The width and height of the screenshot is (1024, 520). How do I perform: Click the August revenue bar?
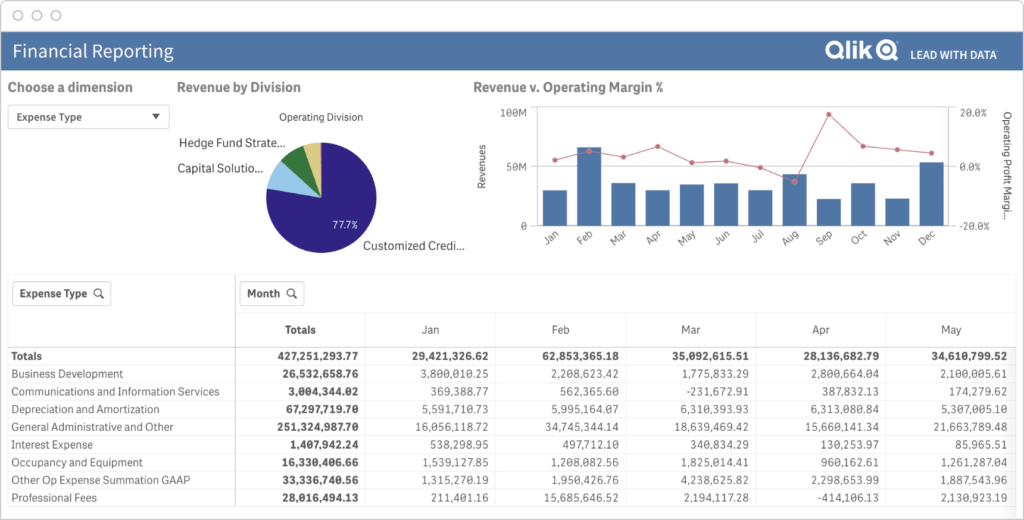pos(794,200)
